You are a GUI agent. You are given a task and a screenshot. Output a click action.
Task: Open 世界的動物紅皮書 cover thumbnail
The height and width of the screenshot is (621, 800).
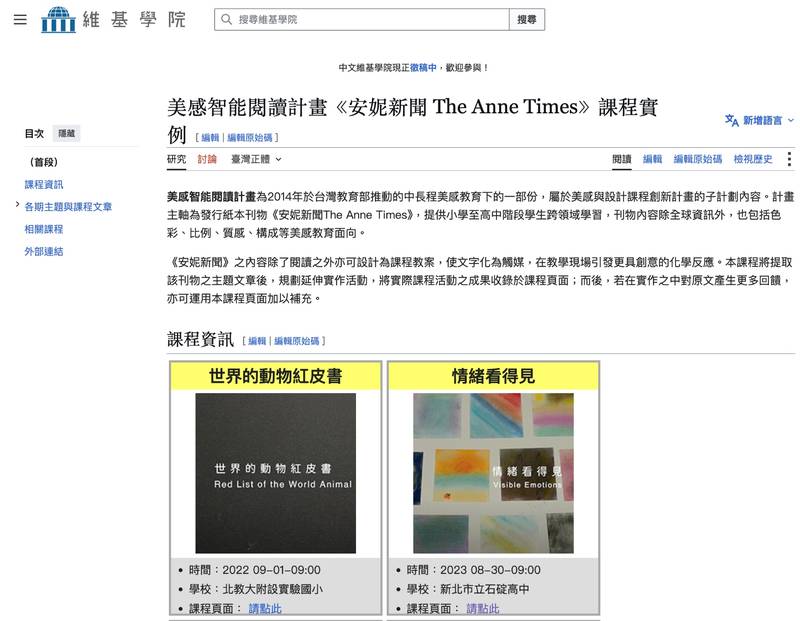point(276,473)
